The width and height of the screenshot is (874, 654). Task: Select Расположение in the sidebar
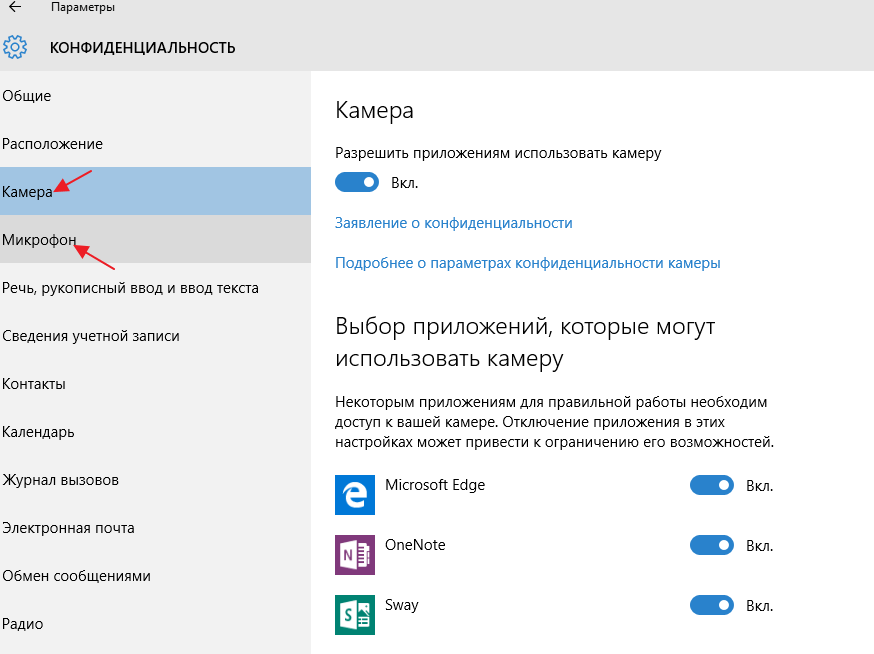[x=52, y=144]
